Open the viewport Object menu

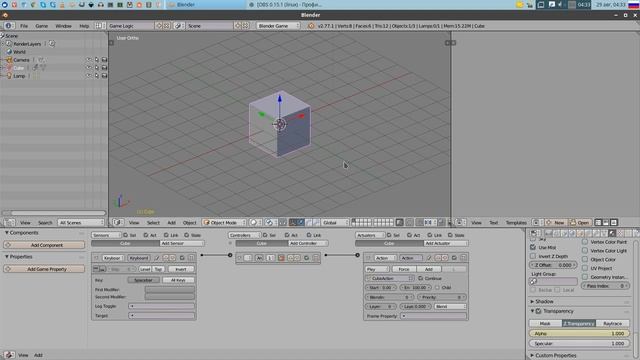click(x=189, y=222)
